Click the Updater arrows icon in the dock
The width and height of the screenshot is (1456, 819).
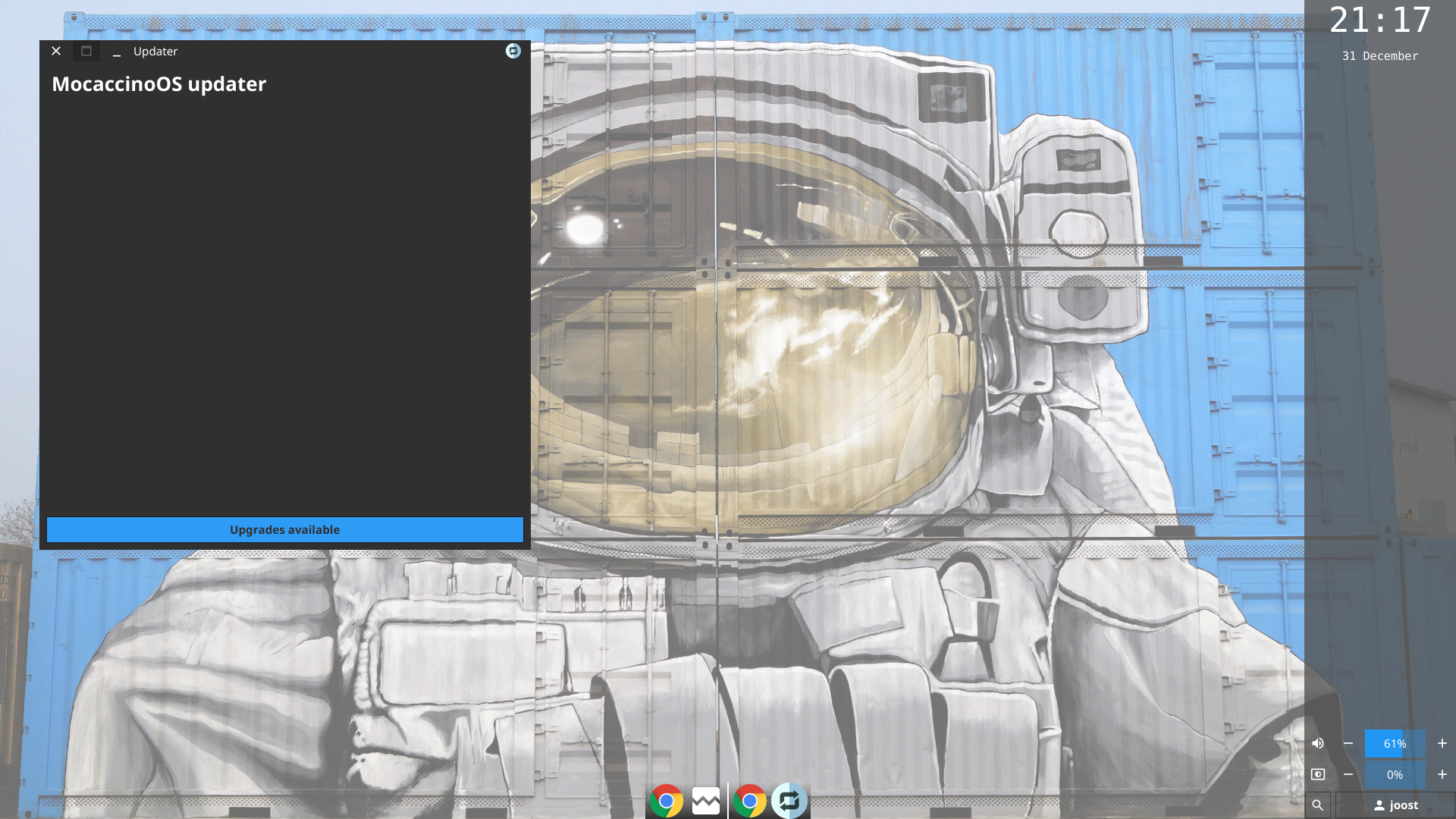(x=789, y=801)
